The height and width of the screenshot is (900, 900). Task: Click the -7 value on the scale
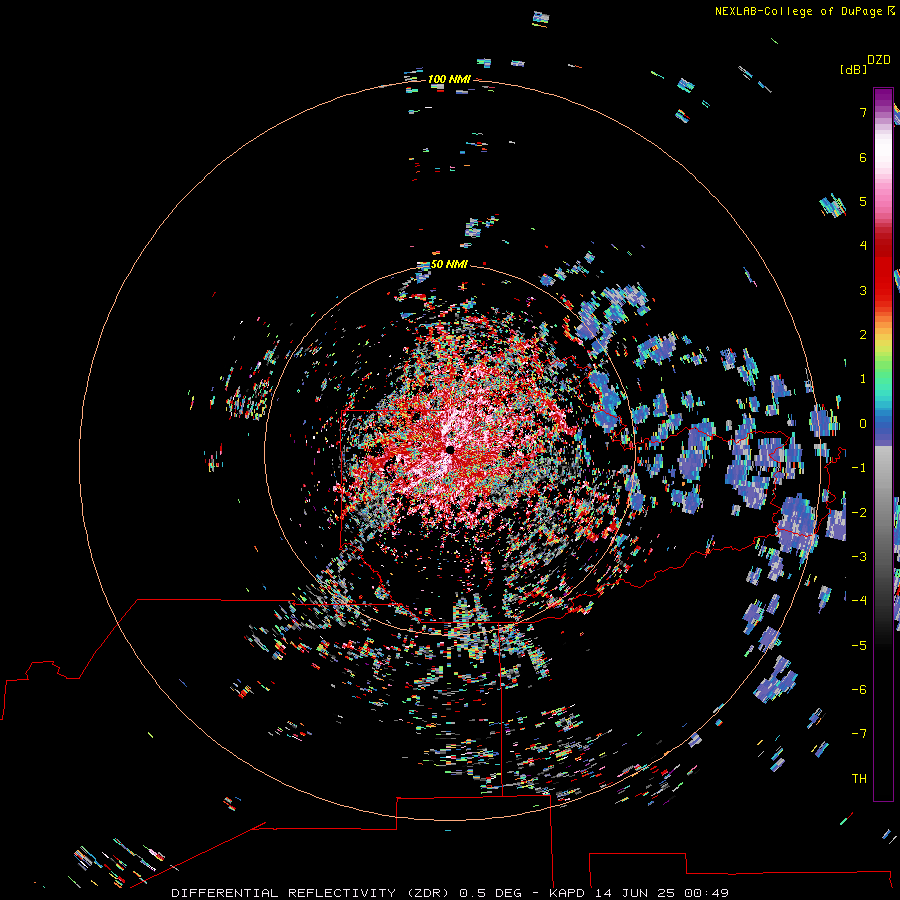(859, 734)
